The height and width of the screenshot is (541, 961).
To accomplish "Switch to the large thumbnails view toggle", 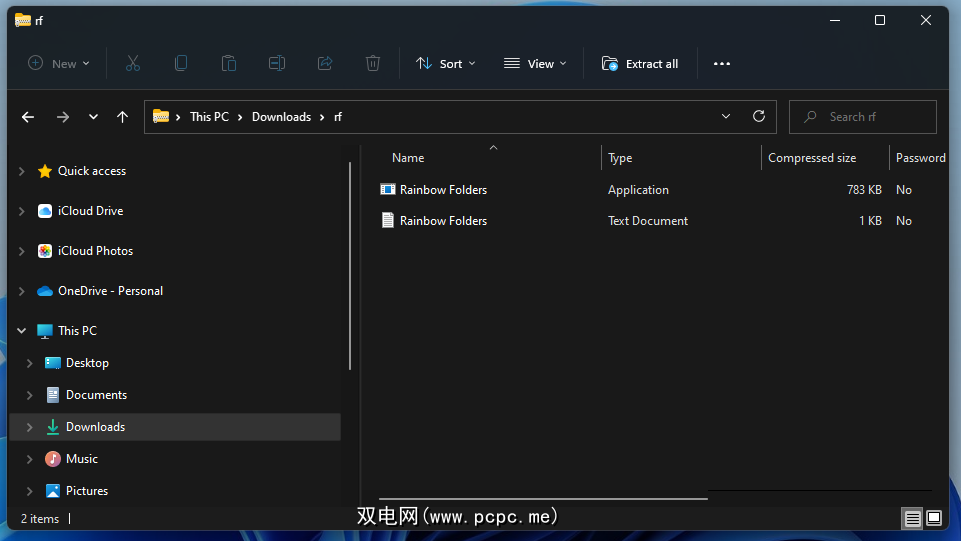I will pos(934,518).
